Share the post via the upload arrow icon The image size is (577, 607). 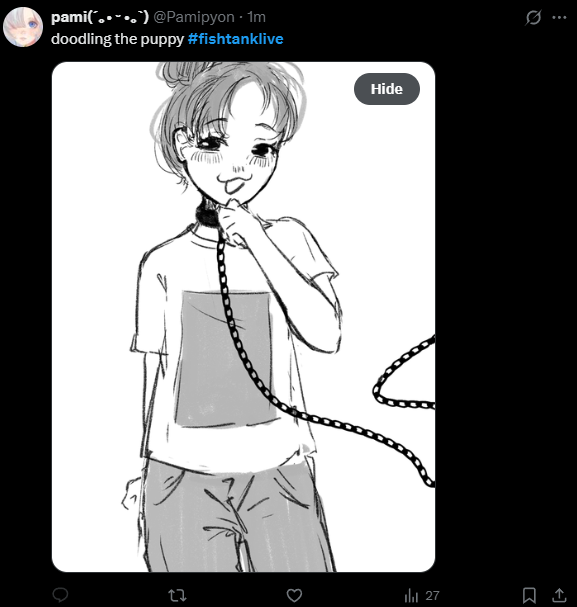click(559, 595)
